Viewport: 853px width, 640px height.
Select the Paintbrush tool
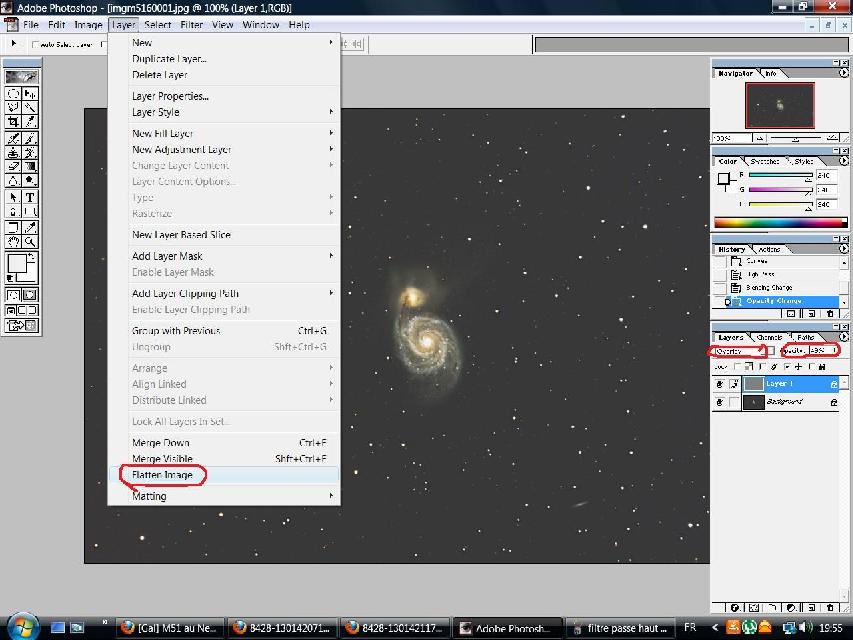[x=30, y=138]
